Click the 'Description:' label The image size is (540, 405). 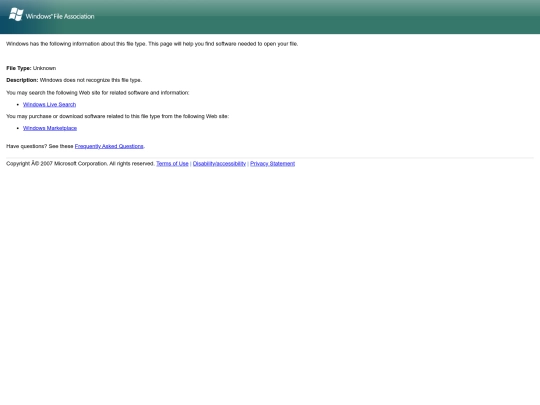point(22,80)
